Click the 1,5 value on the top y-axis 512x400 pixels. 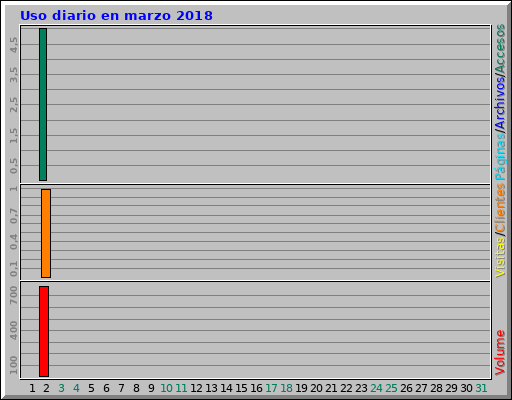coord(13,135)
